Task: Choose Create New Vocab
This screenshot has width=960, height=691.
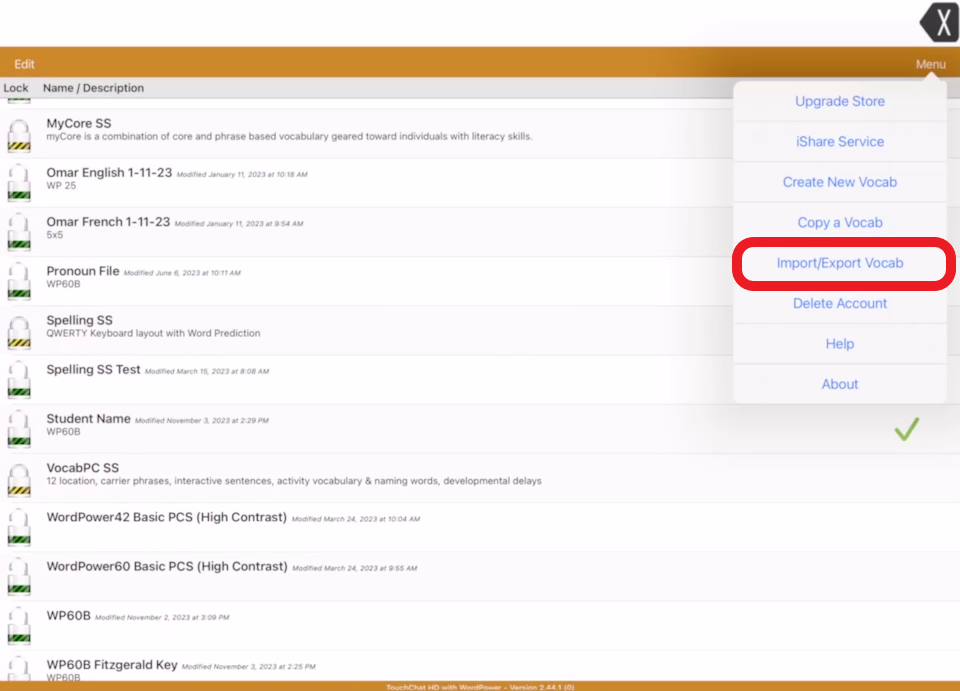Action: [x=839, y=182]
